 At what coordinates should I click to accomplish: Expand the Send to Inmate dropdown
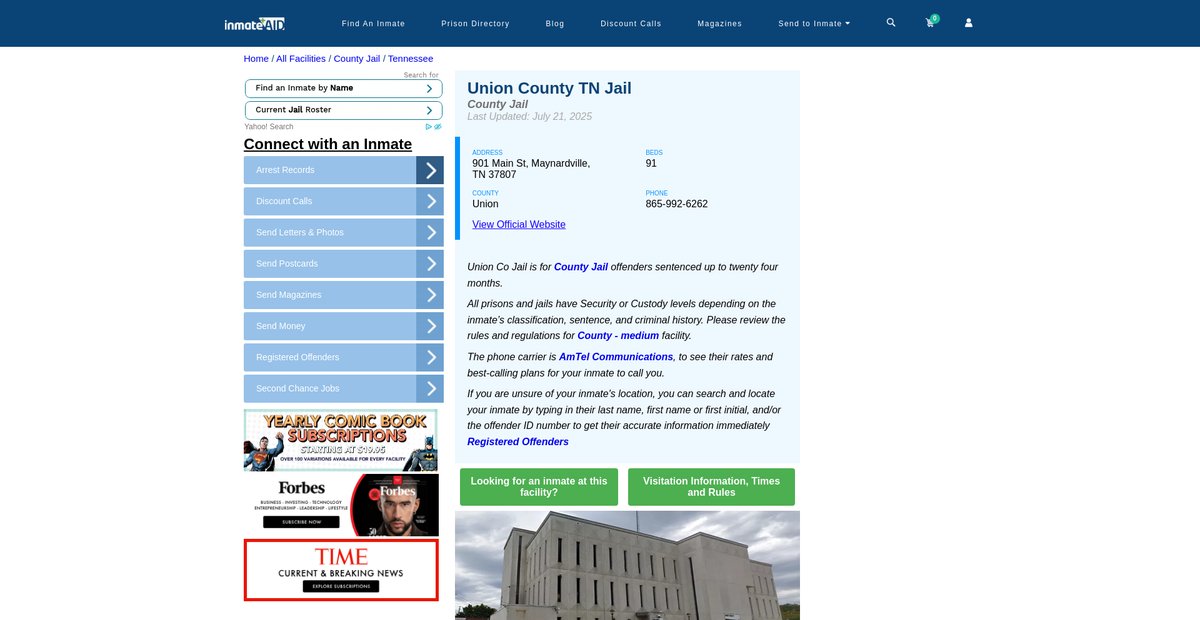point(814,23)
